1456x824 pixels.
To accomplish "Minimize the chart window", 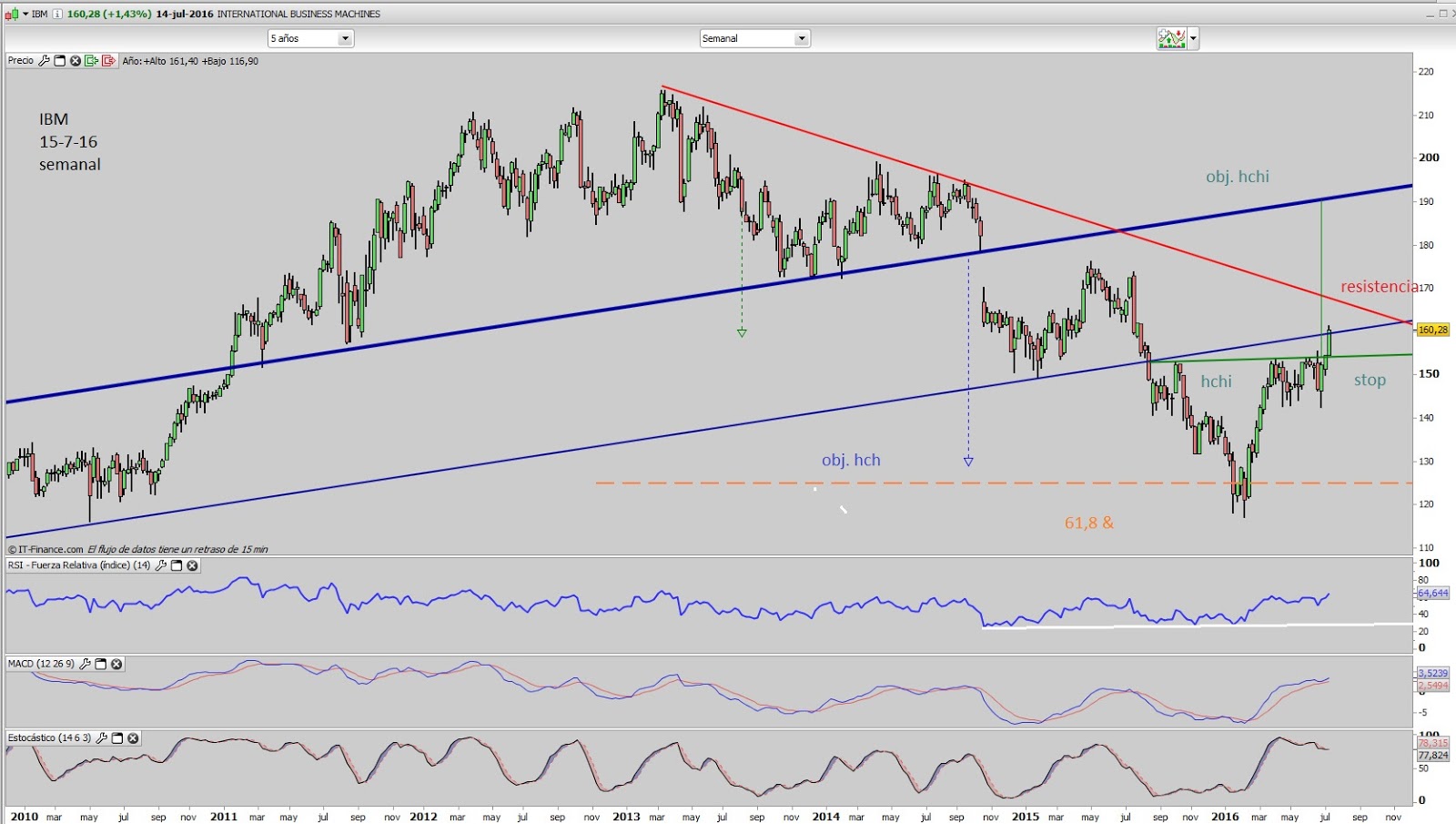I will coord(1429,14).
